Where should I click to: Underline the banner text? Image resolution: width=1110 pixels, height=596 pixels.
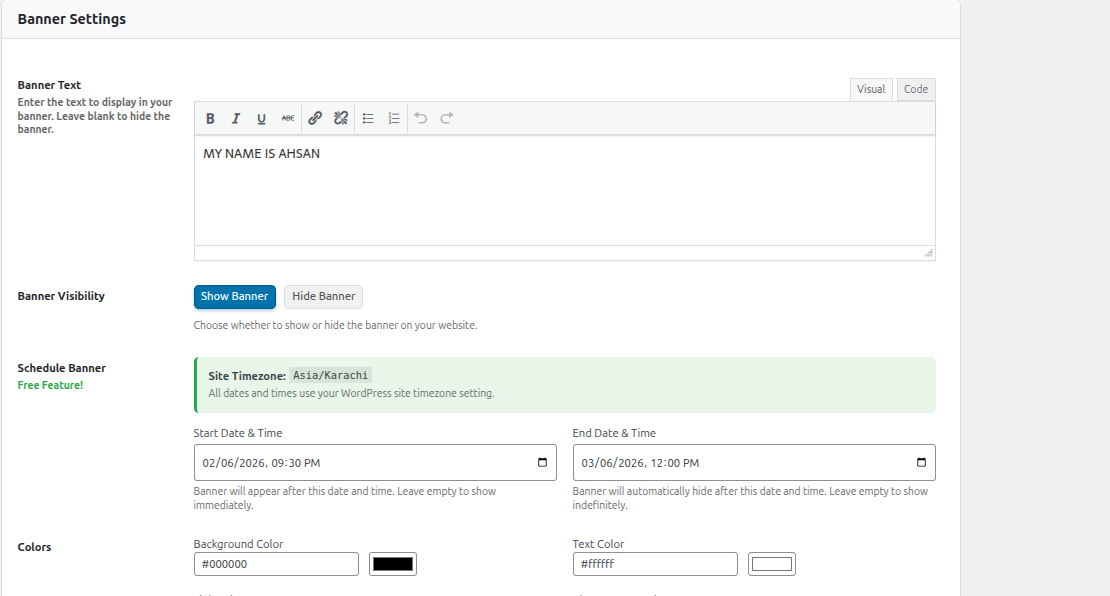pyautogui.click(x=261, y=118)
